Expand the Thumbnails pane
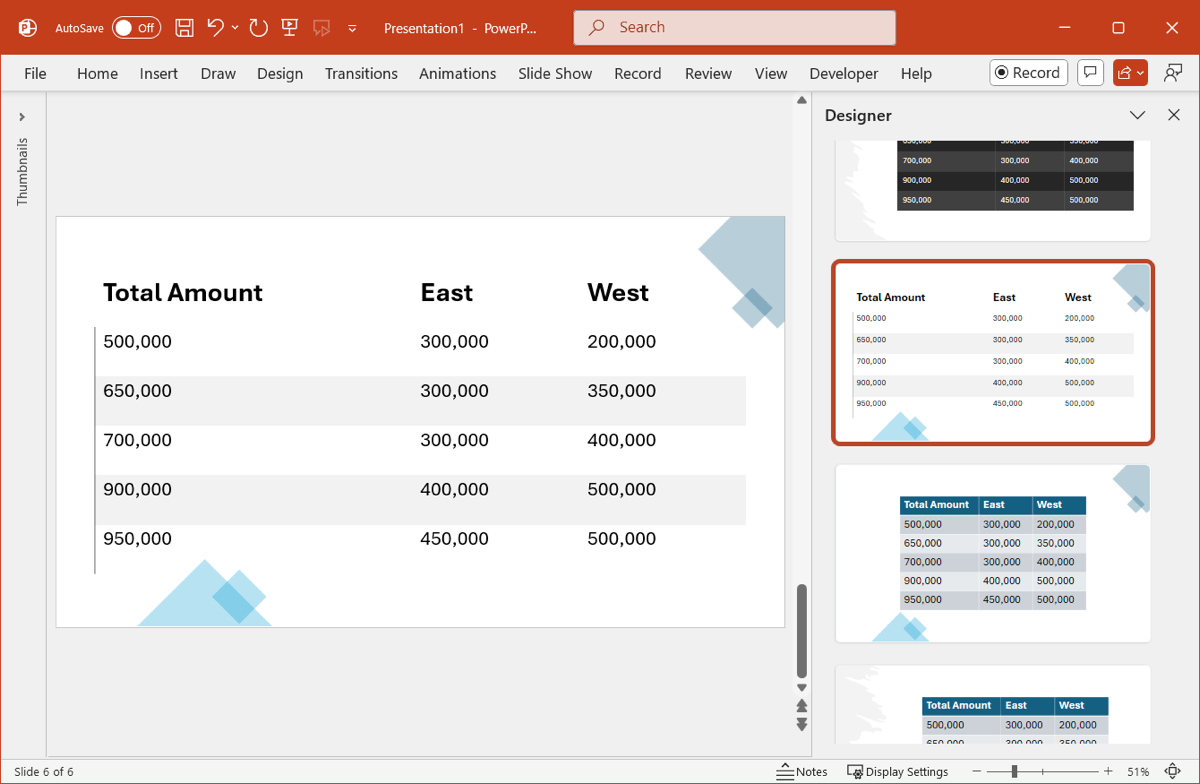 point(22,117)
